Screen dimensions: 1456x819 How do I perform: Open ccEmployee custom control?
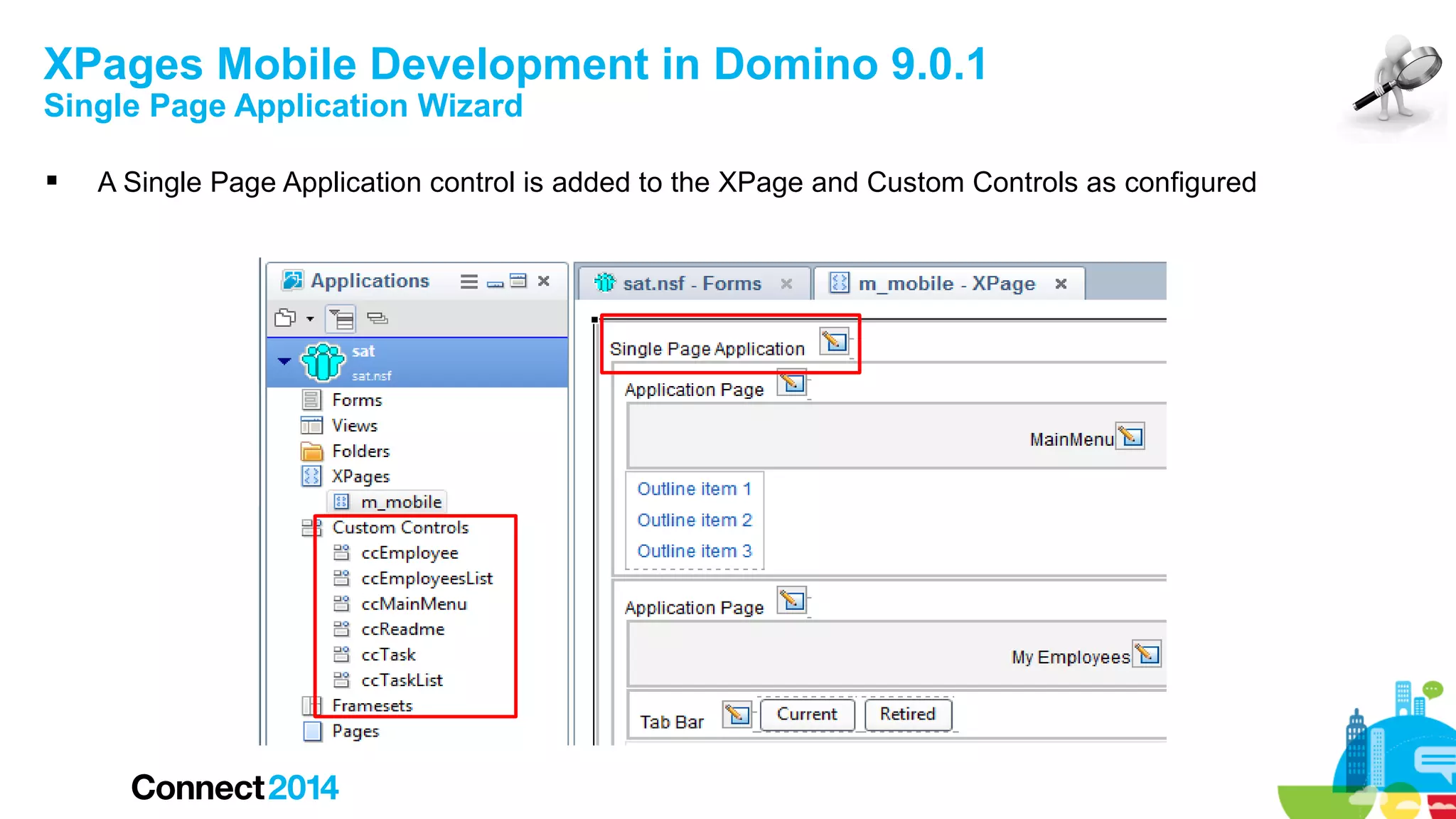[410, 553]
